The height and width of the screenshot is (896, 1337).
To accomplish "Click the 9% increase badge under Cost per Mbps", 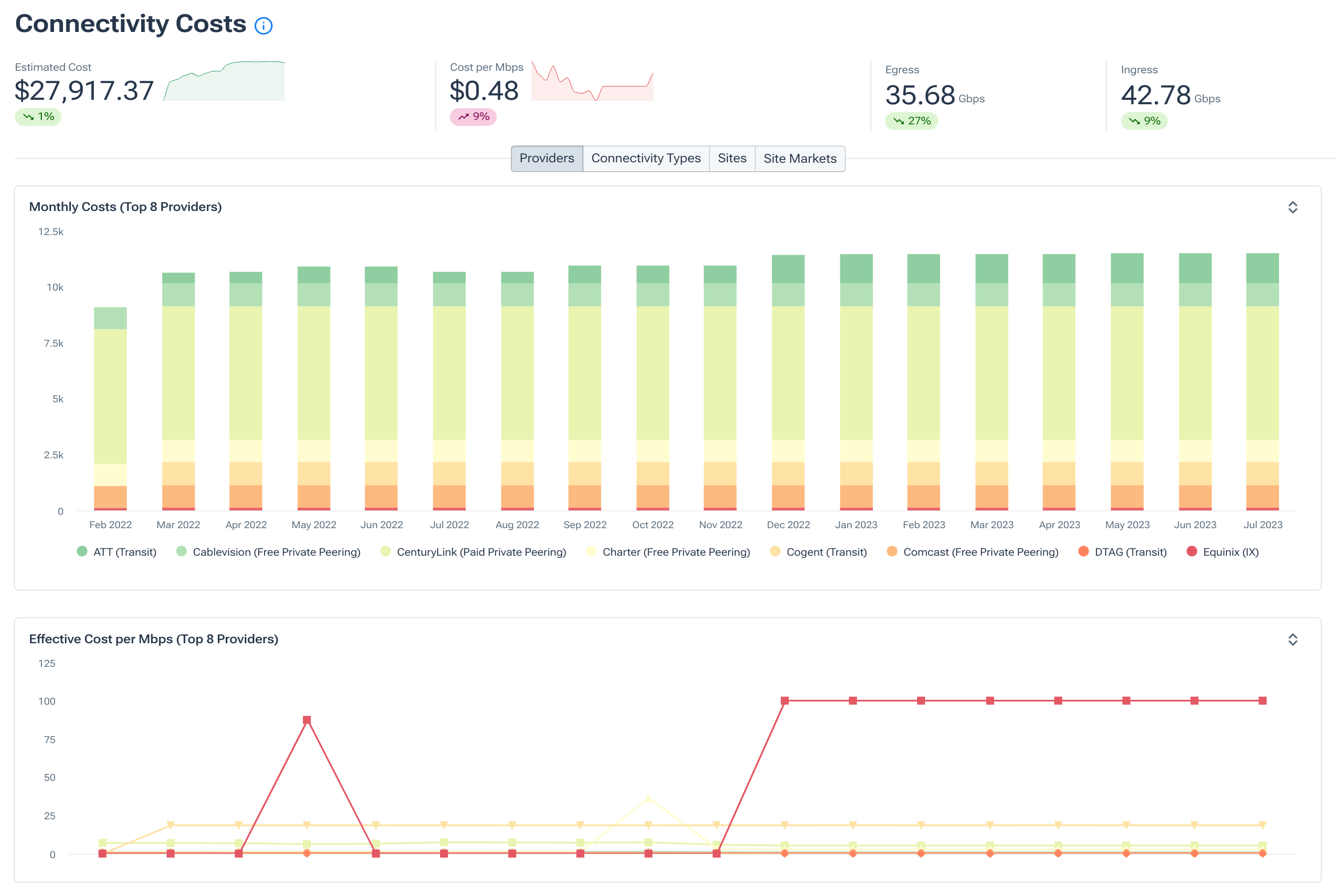I will click(x=473, y=117).
